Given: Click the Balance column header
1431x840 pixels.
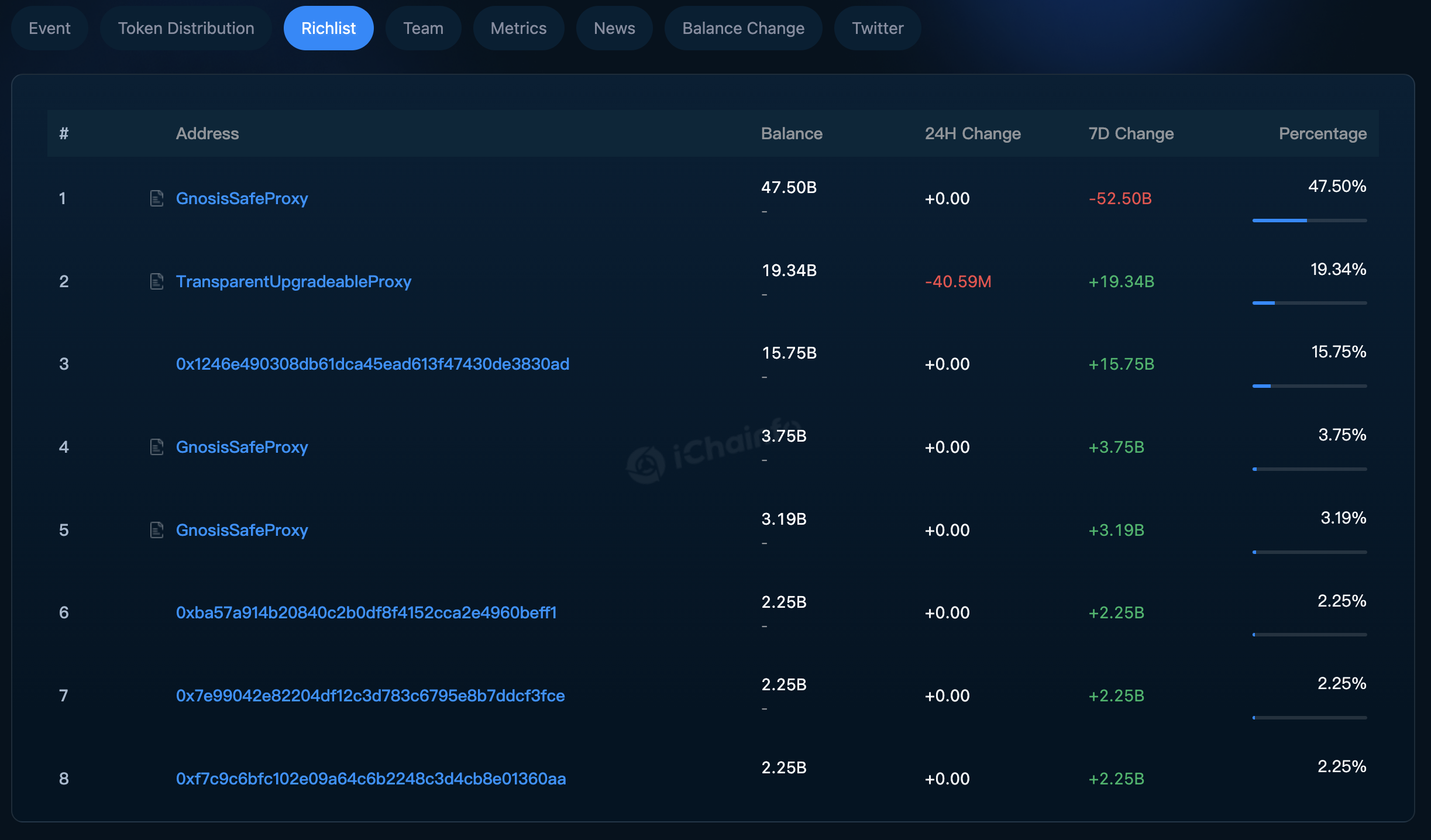Looking at the screenshot, I should point(792,133).
